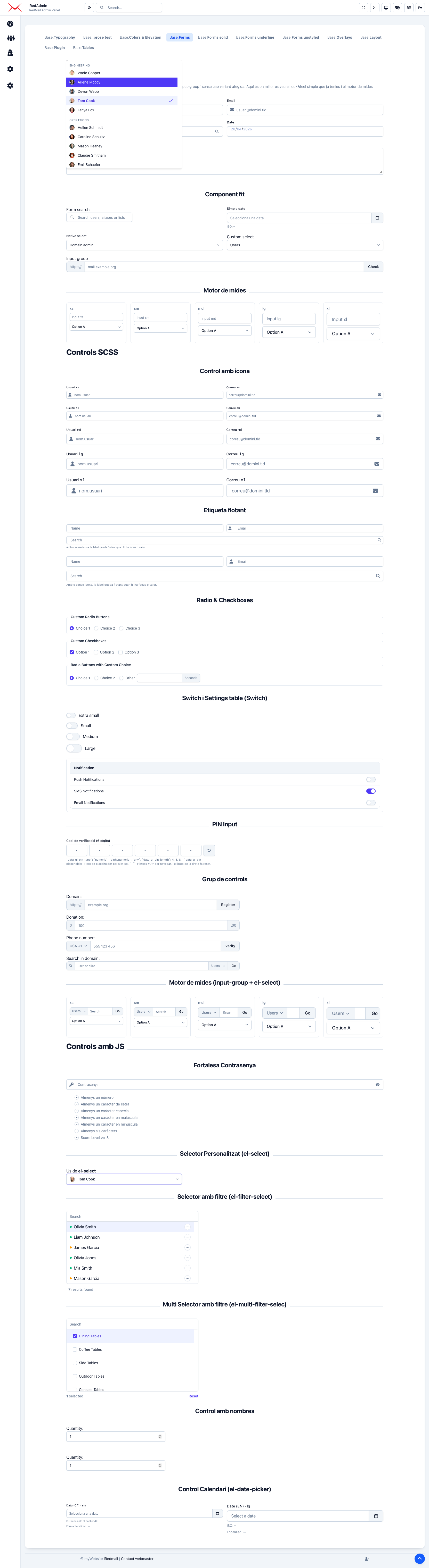The image size is (429, 1568).
Task: Reset the PIN input with reset icon
Action: pos(209,850)
